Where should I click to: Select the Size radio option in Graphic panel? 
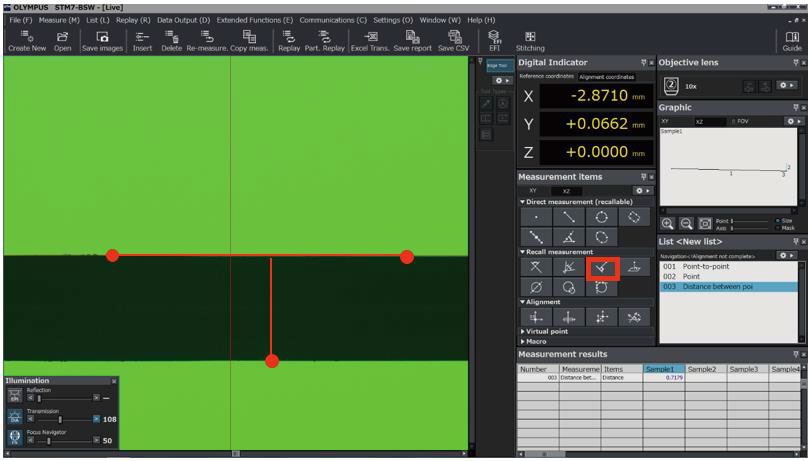tap(777, 220)
